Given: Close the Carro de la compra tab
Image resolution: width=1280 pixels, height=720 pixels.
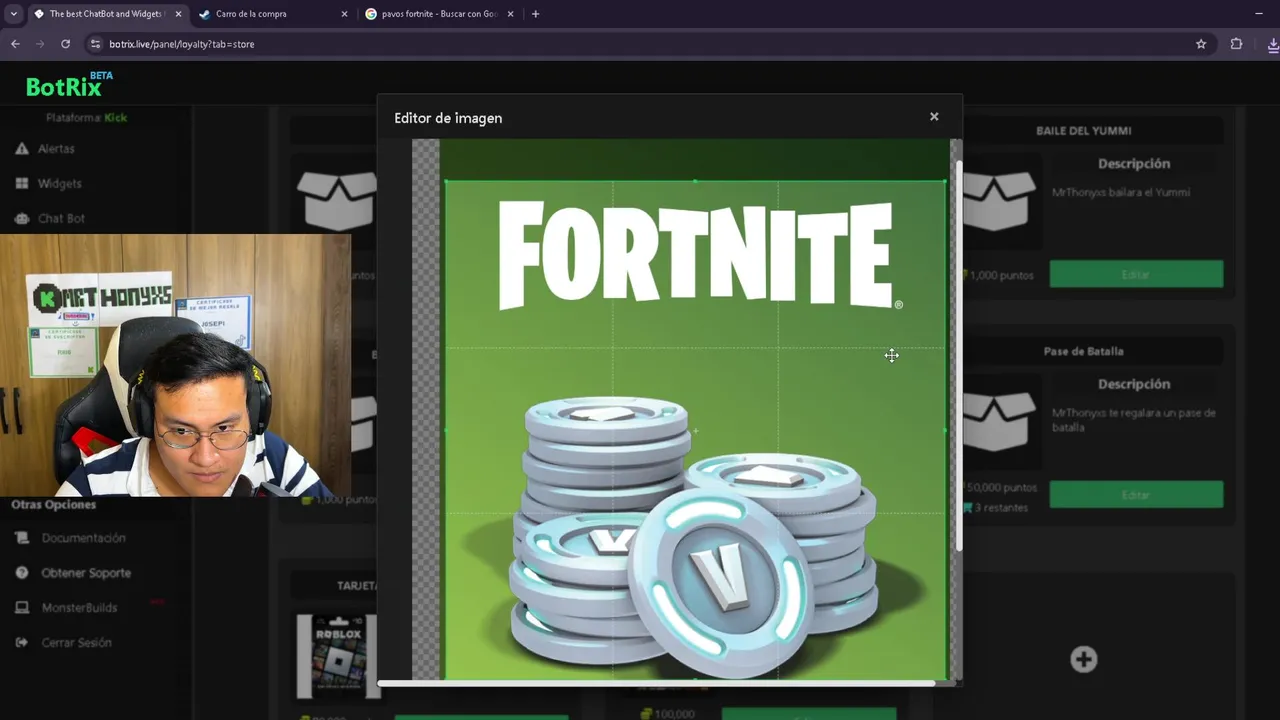Looking at the screenshot, I should 344,14.
